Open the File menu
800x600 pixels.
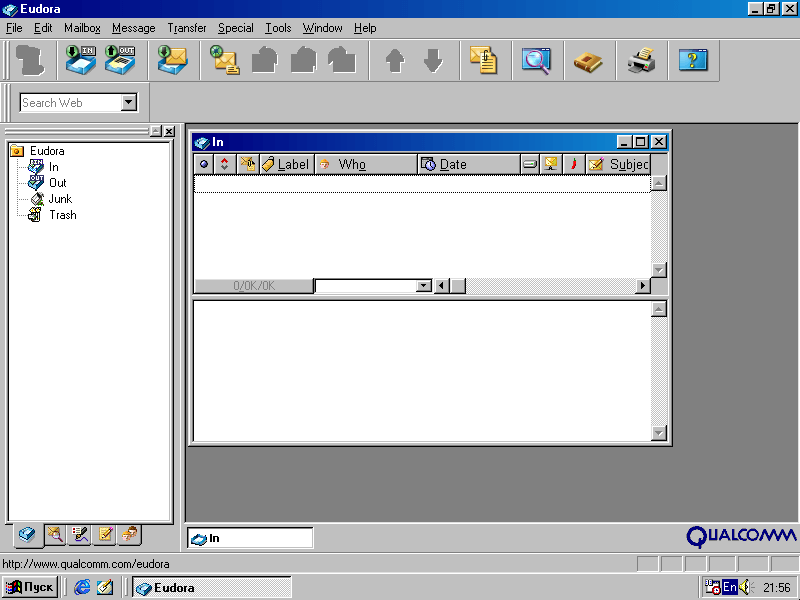(14, 28)
